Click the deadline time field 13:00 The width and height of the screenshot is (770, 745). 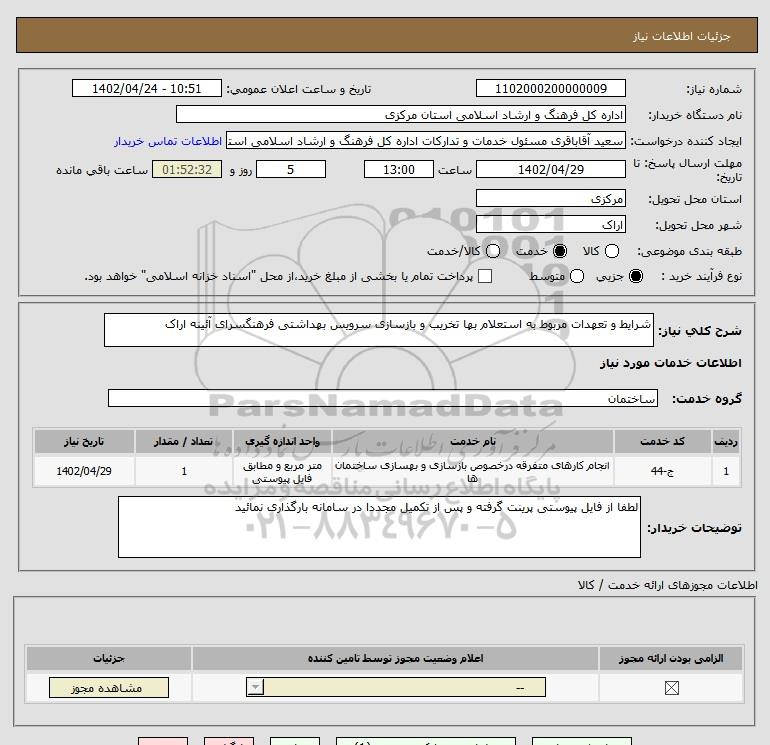click(x=398, y=169)
